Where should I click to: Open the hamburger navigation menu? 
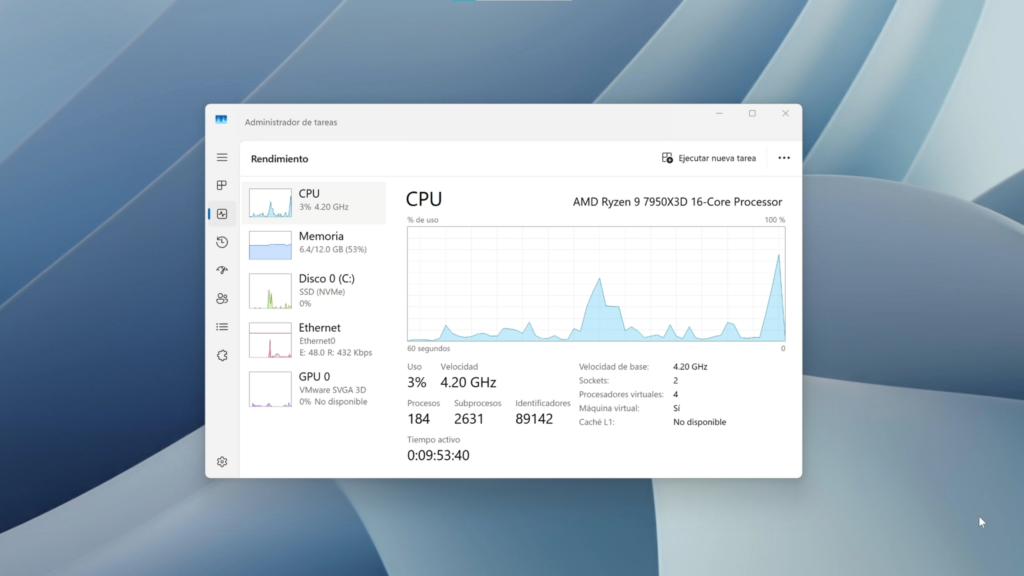coord(222,157)
